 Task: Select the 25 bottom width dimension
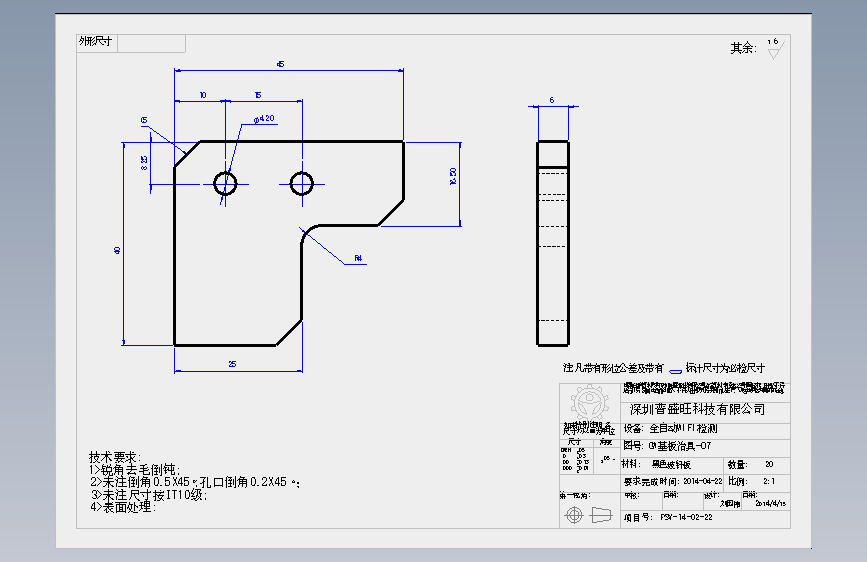click(x=232, y=364)
